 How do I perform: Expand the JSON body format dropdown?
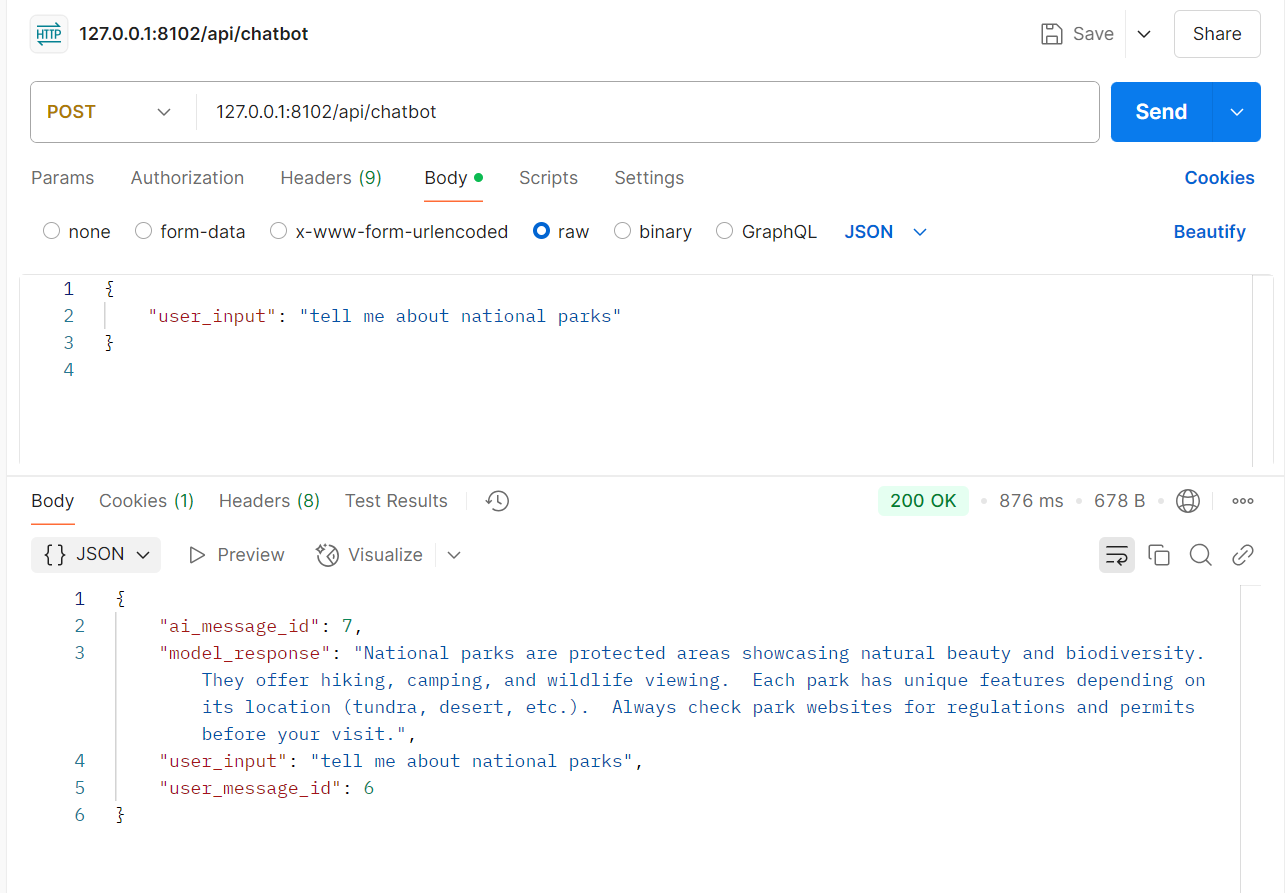pyautogui.click(x=886, y=232)
